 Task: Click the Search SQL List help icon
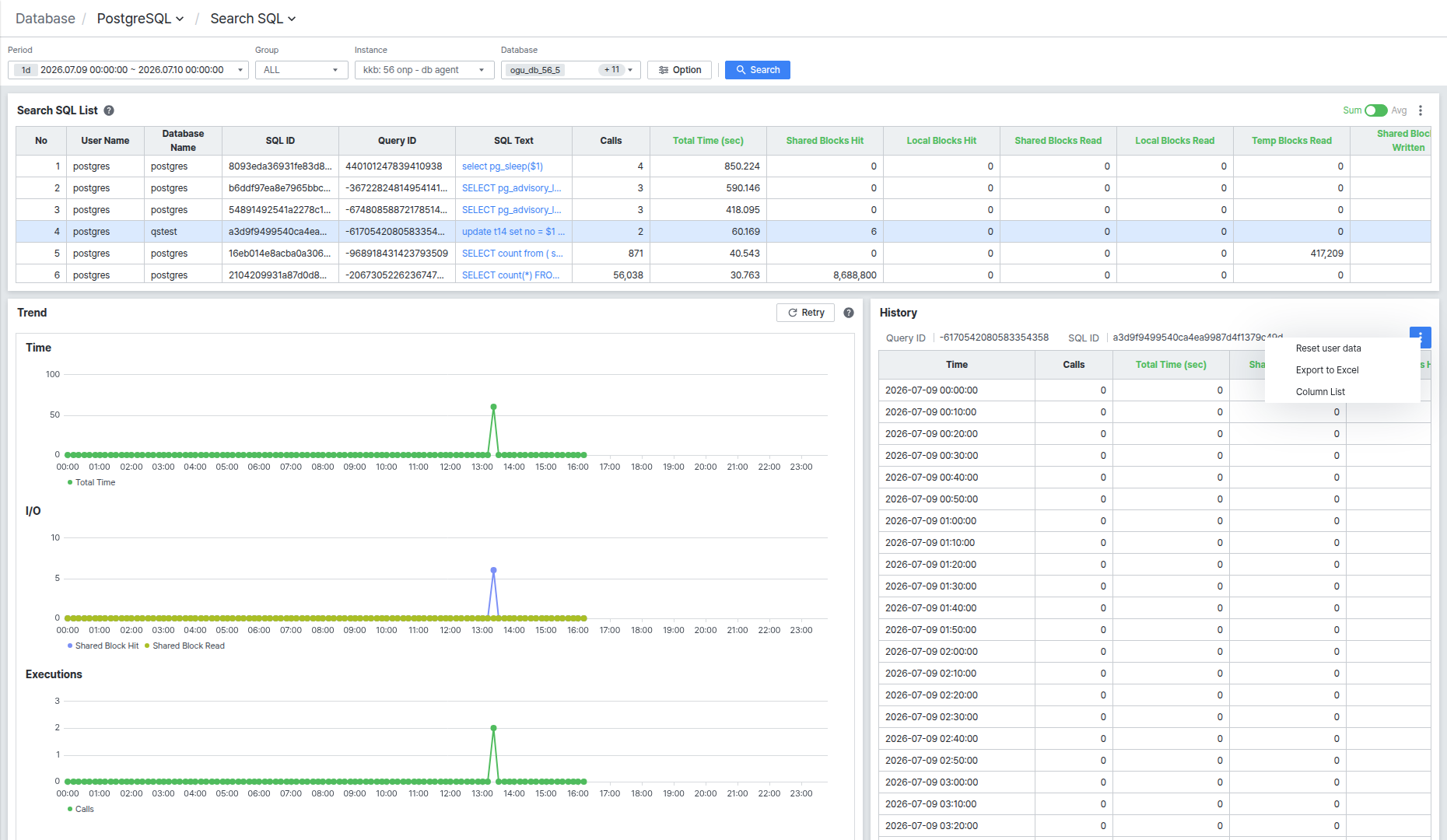(109, 110)
